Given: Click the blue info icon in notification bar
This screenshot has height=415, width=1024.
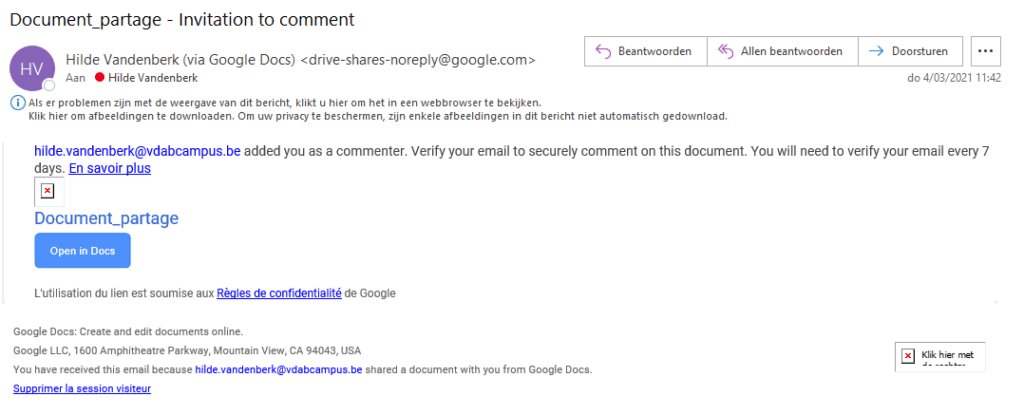Looking at the screenshot, I should [18, 103].
